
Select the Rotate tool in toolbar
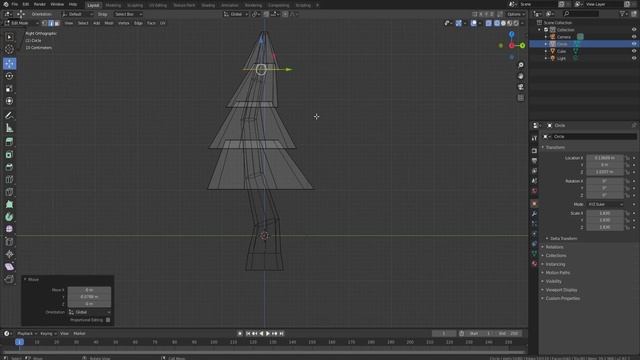click(x=9, y=76)
